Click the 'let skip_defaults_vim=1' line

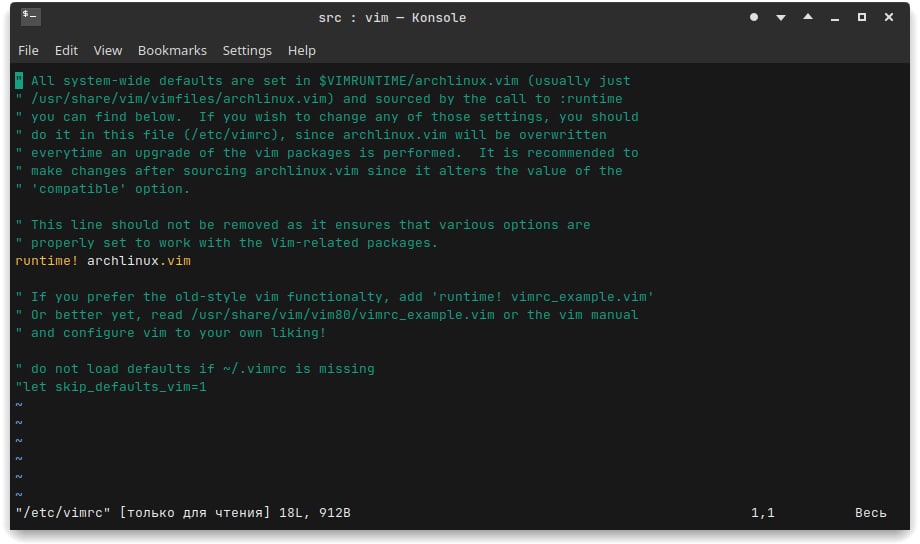pyautogui.click(x=111, y=387)
